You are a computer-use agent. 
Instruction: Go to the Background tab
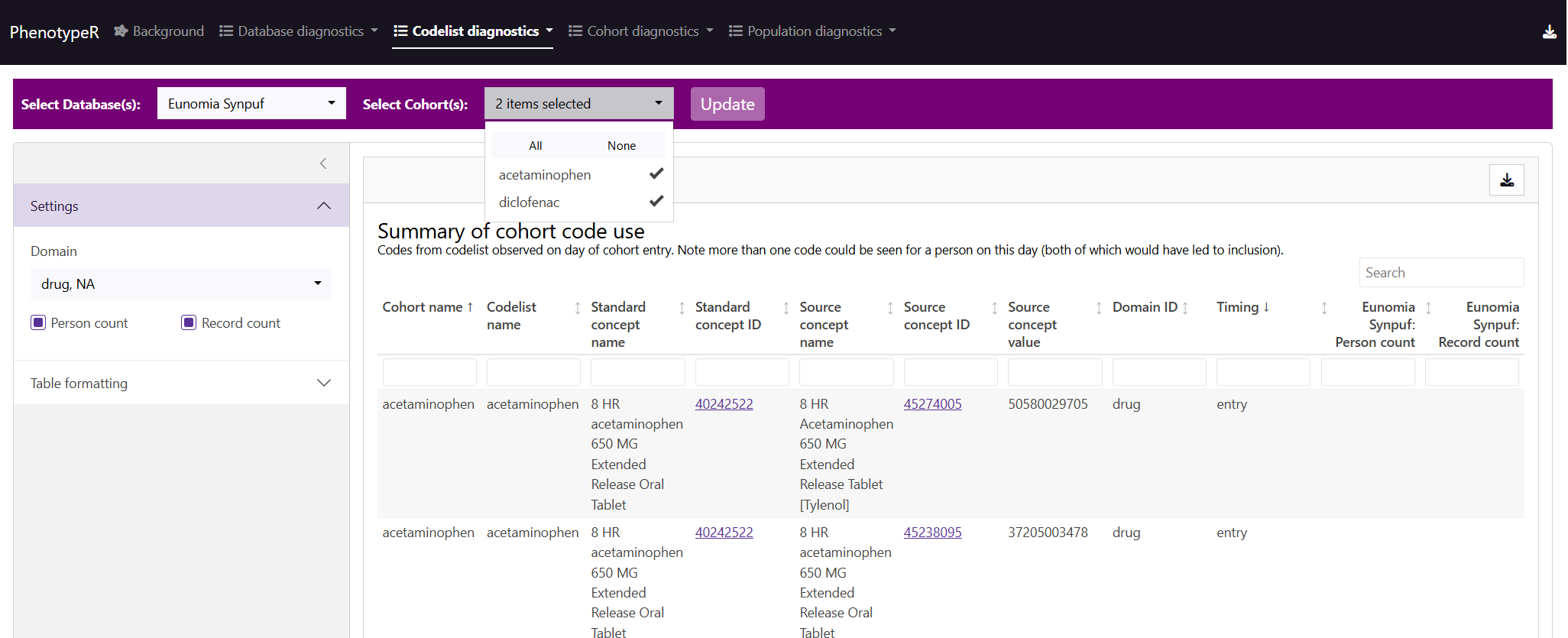[159, 31]
